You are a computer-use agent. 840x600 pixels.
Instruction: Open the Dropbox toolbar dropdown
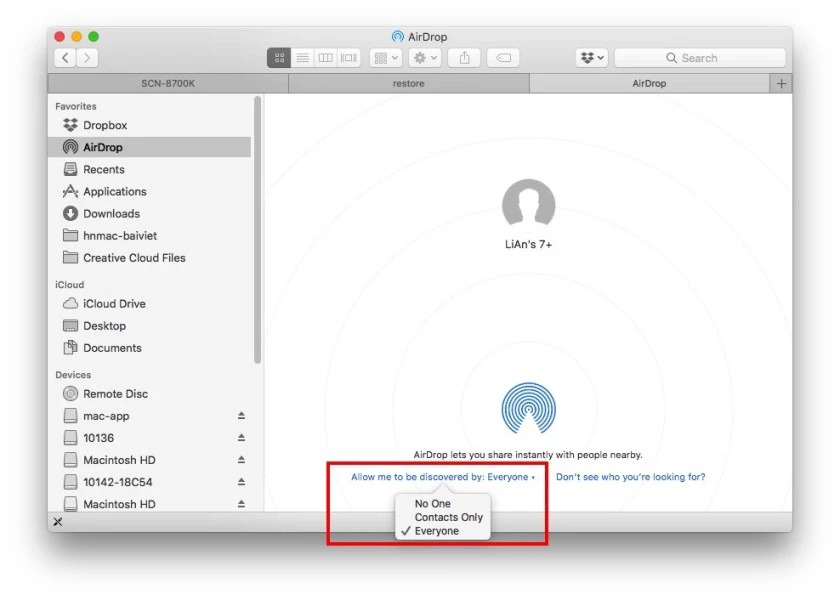pos(592,58)
